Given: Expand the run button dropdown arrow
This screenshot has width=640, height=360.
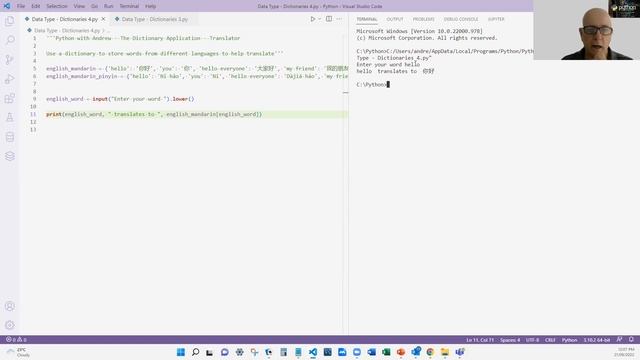Looking at the screenshot, I should click(x=320, y=19).
